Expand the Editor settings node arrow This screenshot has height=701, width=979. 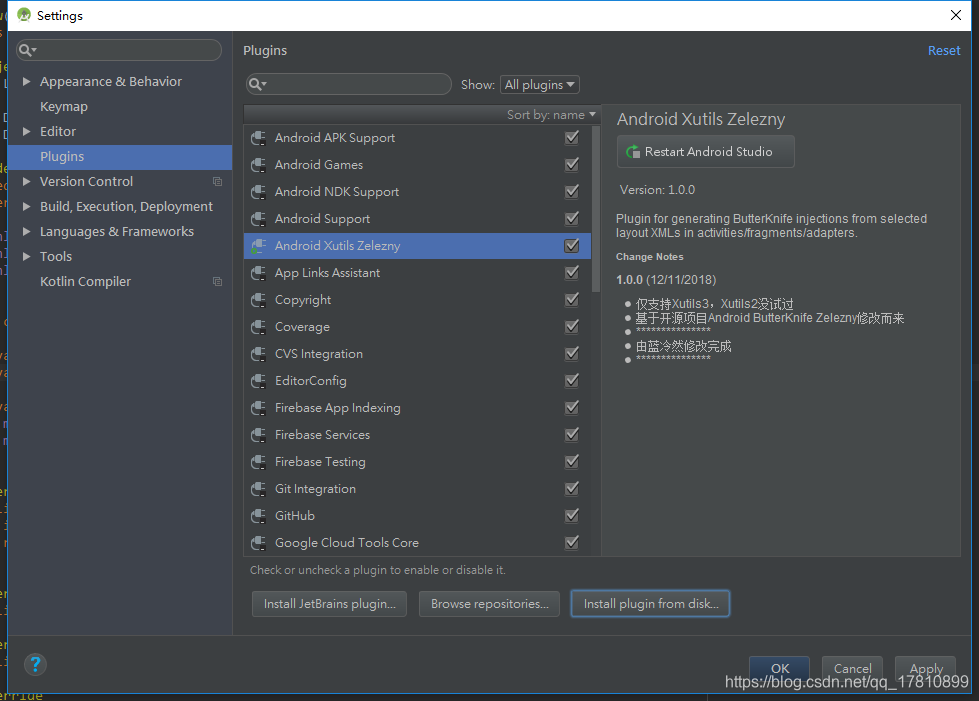26,131
